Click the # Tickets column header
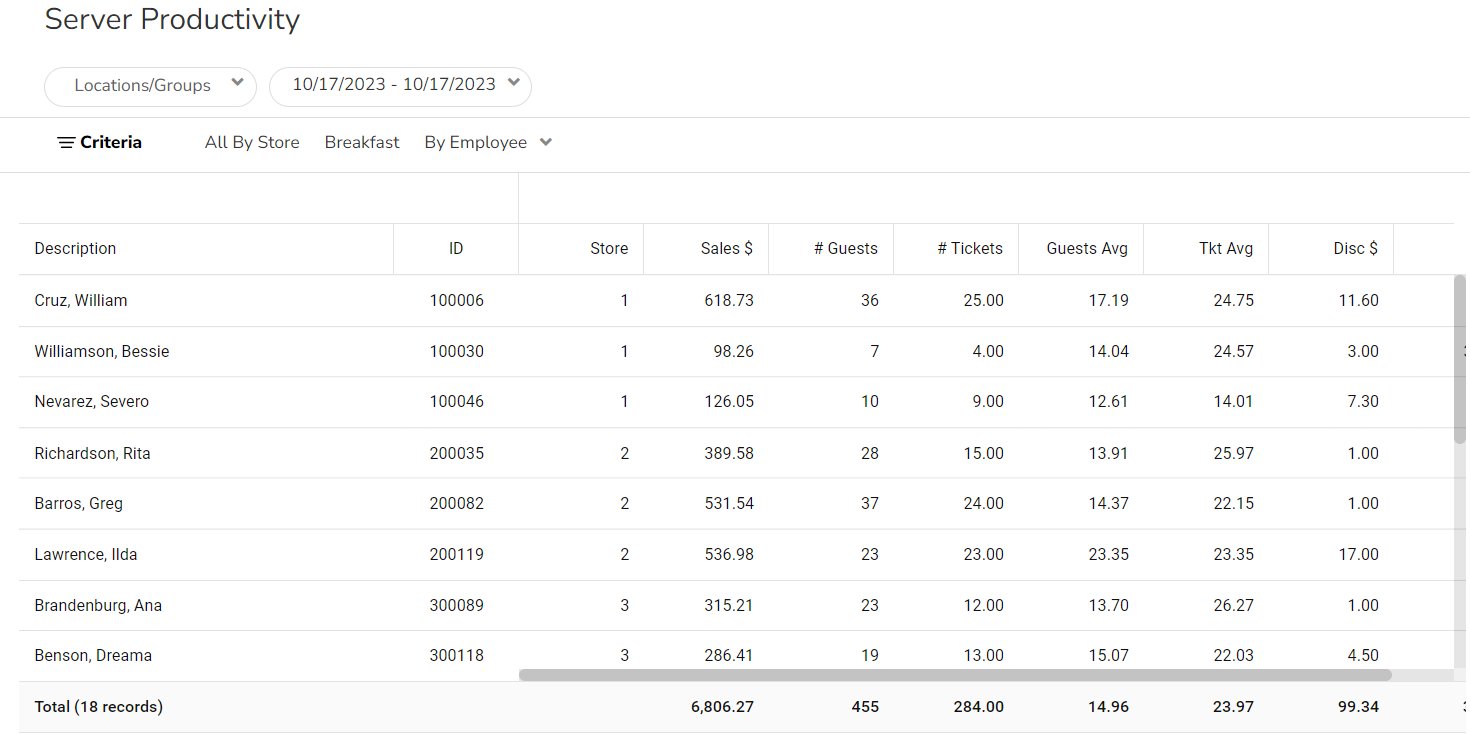This screenshot has height=742, width=1470. tap(969, 249)
